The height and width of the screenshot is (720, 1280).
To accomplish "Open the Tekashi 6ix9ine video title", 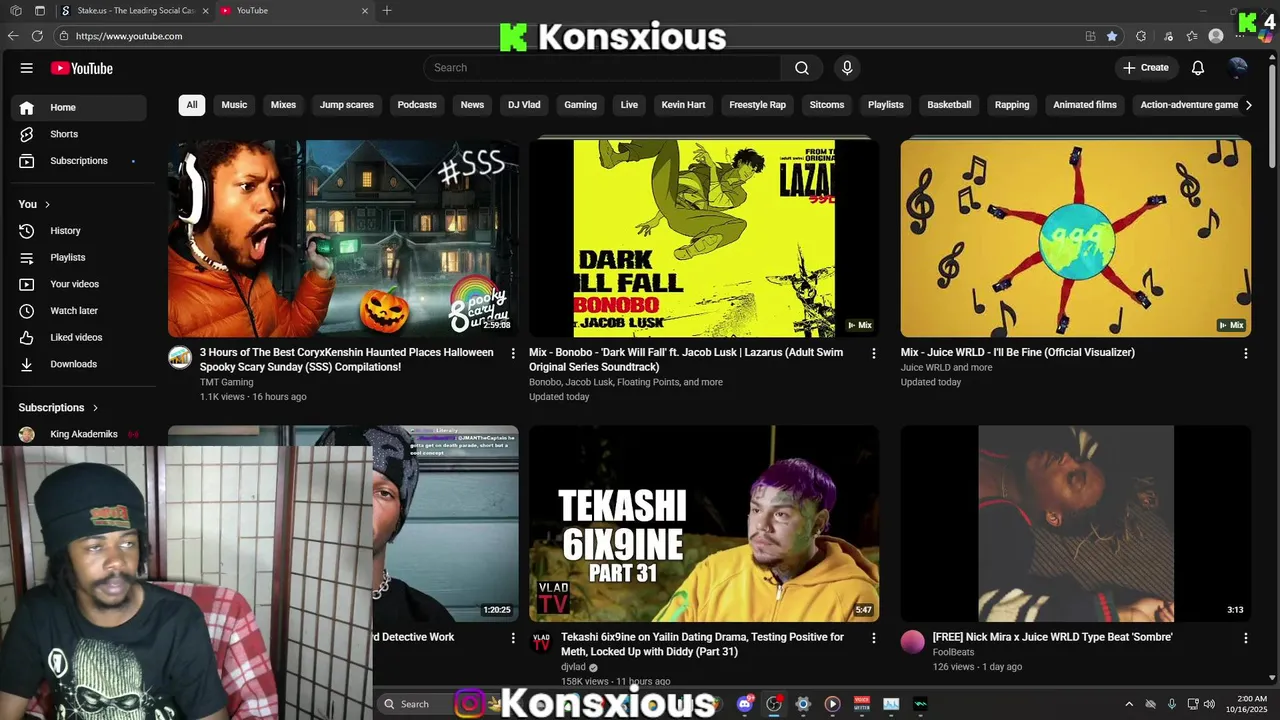I will (702, 644).
